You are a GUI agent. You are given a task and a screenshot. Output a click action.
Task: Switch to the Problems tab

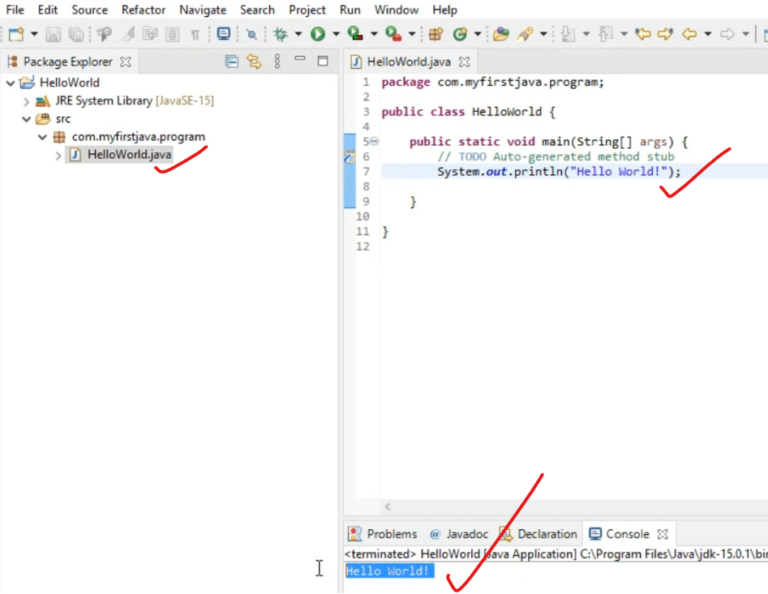[382, 534]
